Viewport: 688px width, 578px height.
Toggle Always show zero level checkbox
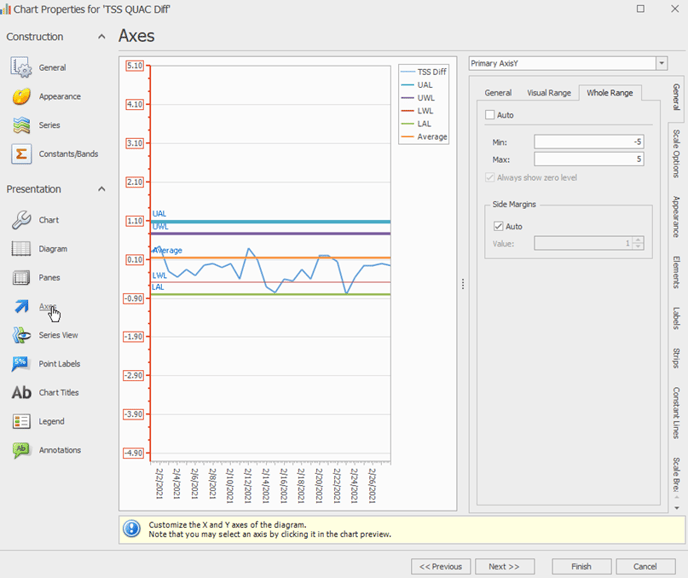(490, 178)
